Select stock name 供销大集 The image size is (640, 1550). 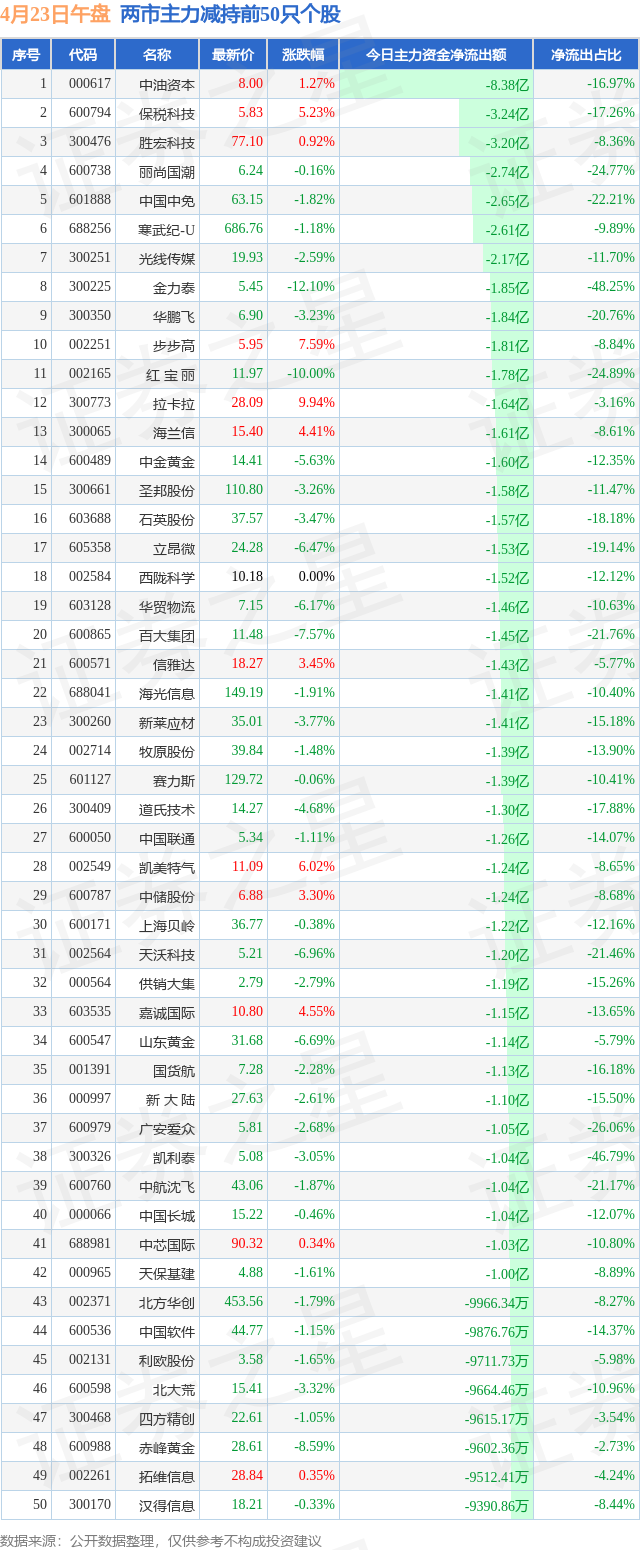click(x=167, y=983)
